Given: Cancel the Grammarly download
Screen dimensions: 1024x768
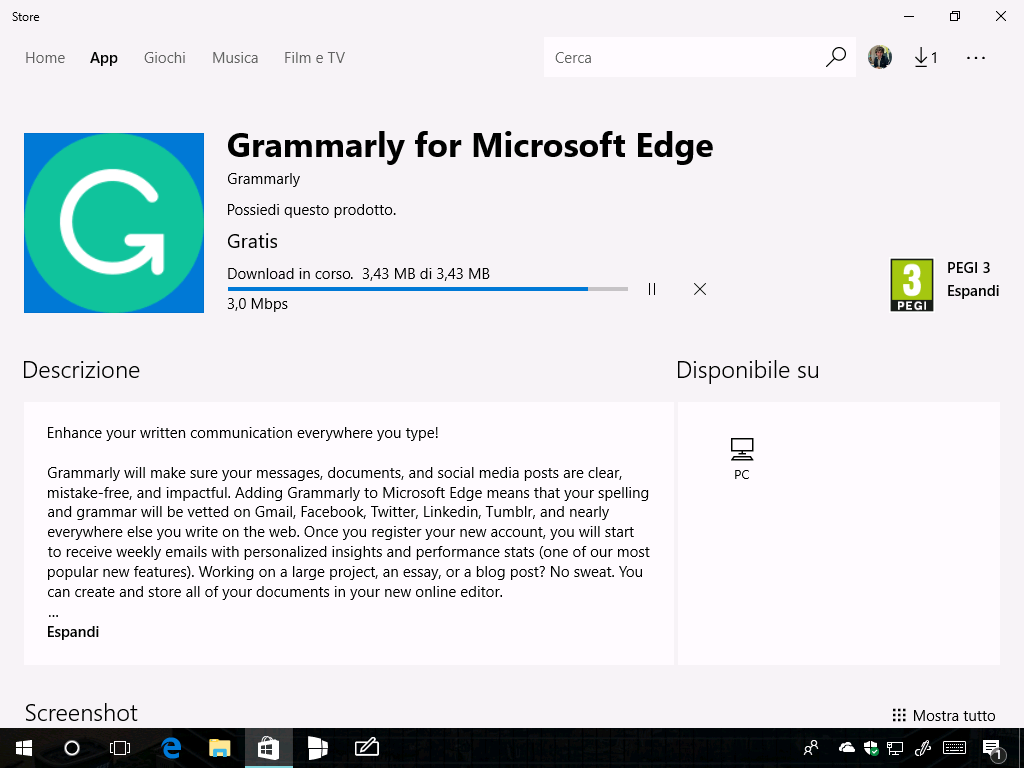Looking at the screenshot, I should [700, 289].
